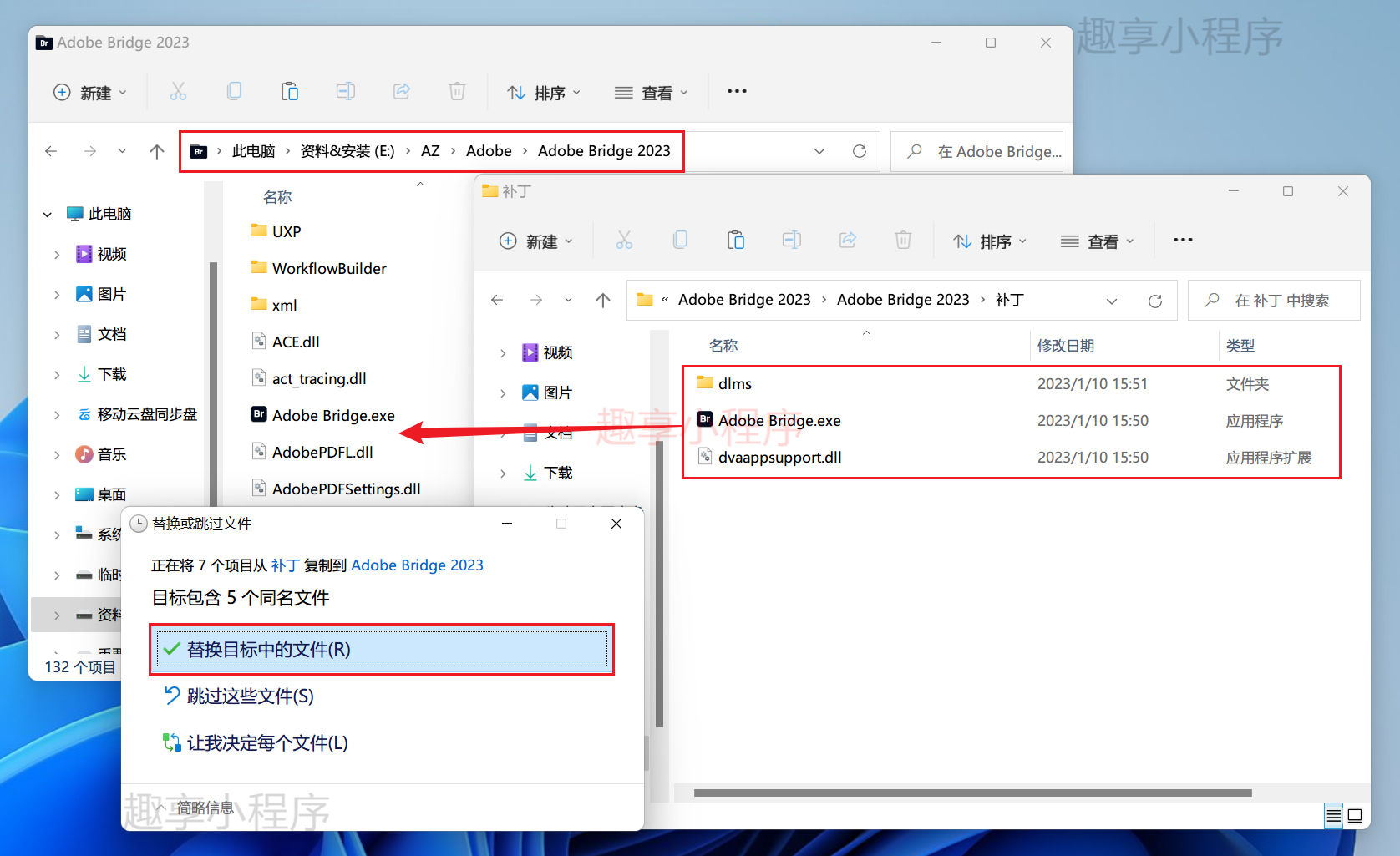This screenshot has height=856, width=1400.
Task: Click the Rename icon in Adobe Bridge 2023 toolbar
Action: point(346,91)
